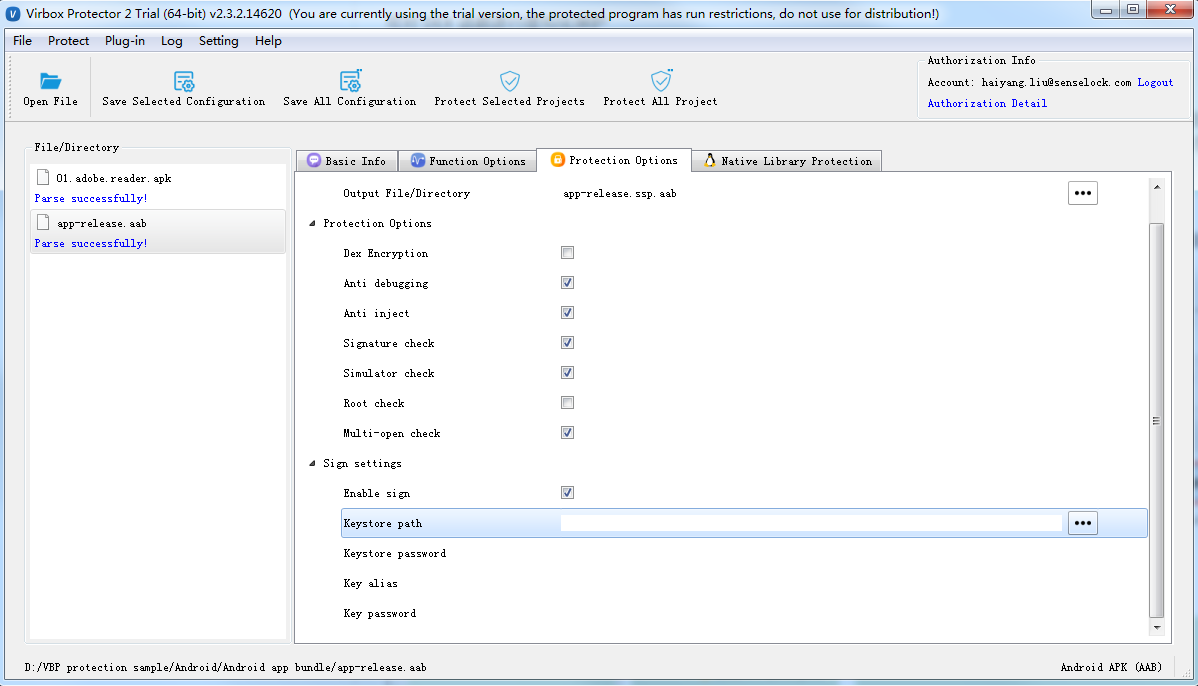Click the Keystore path input field
The width and height of the screenshot is (1198, 686).
(811, 523)
